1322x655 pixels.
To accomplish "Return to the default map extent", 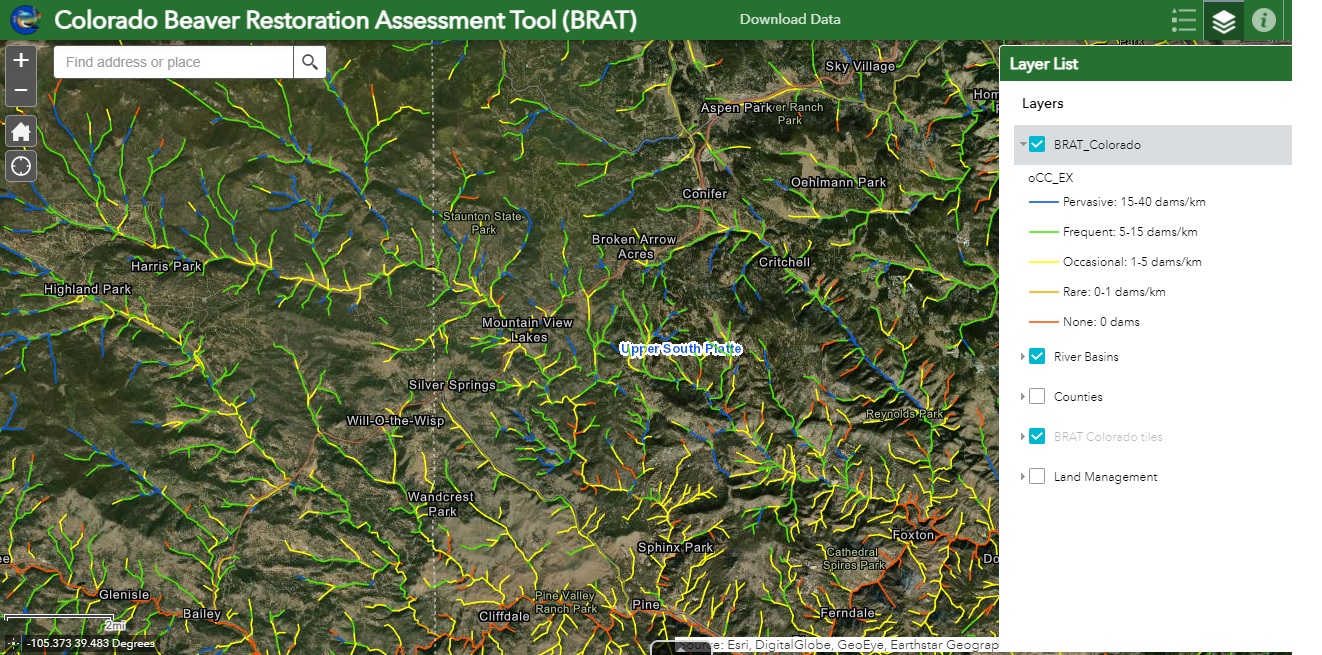I will click(21, 131).
